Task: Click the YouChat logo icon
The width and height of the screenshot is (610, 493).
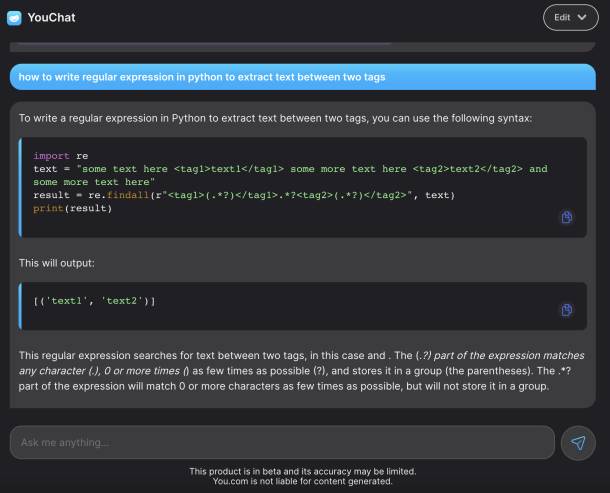Action: coord(14,18)
